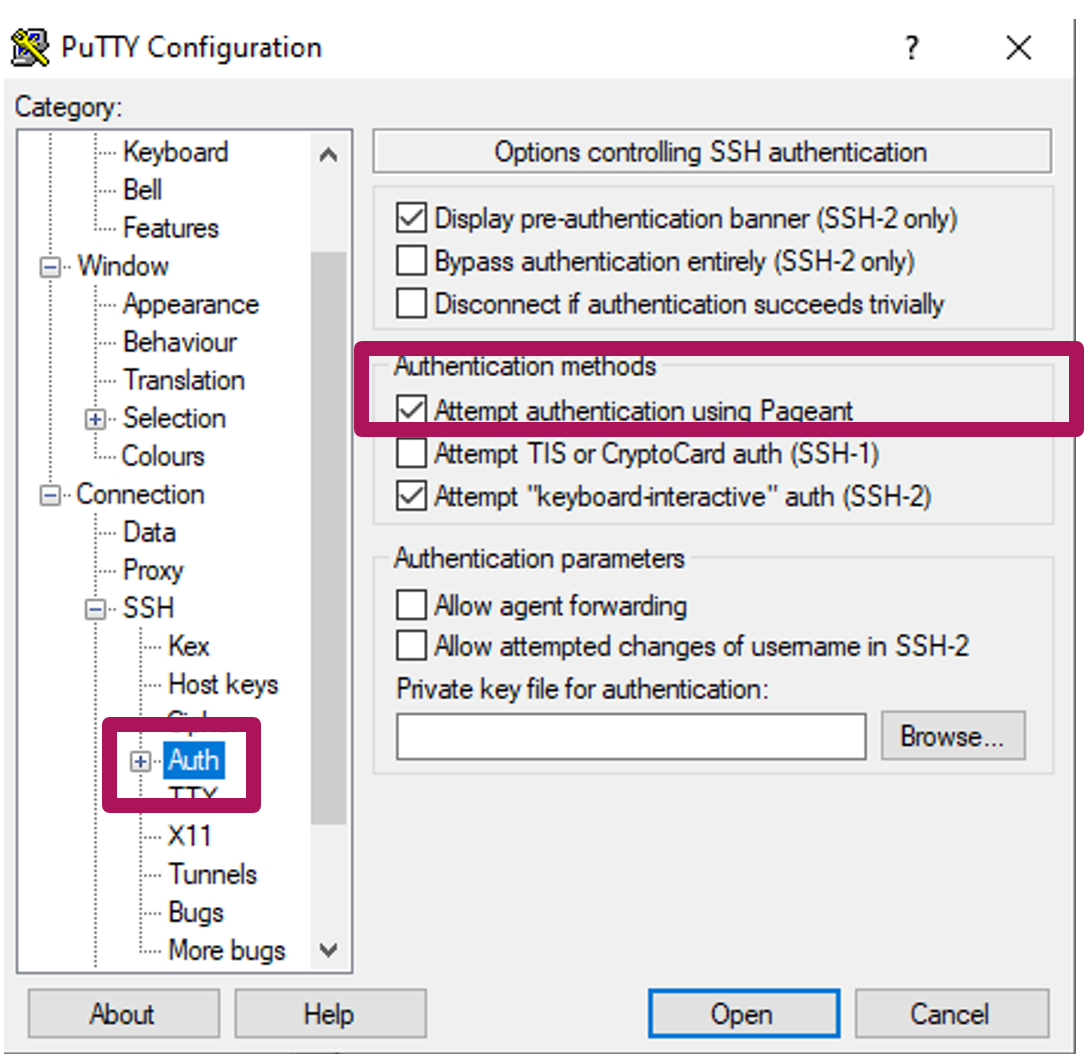Viewport: 1085px width, 1054px height.
Task: Collapse the Window tree node
Action: (49, 268)
